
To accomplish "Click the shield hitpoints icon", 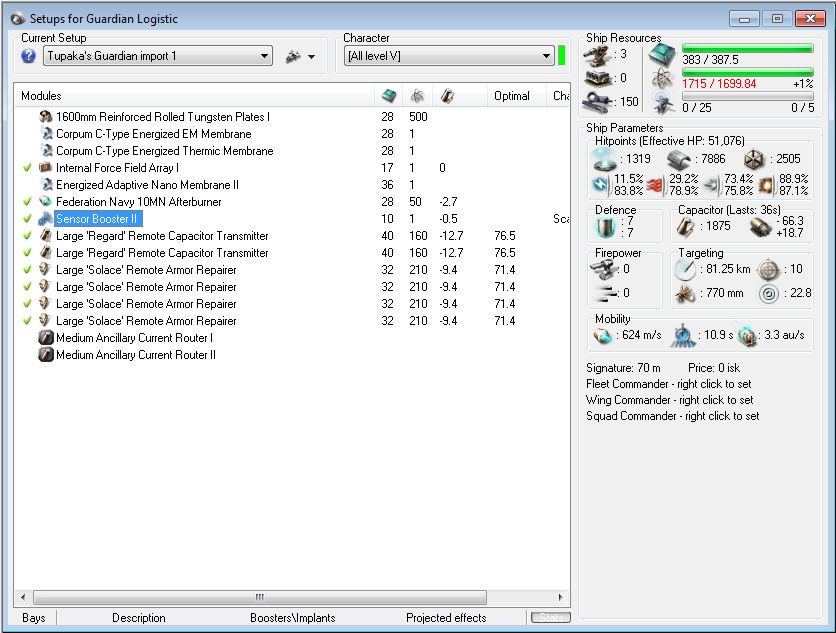I will (605, 159).
